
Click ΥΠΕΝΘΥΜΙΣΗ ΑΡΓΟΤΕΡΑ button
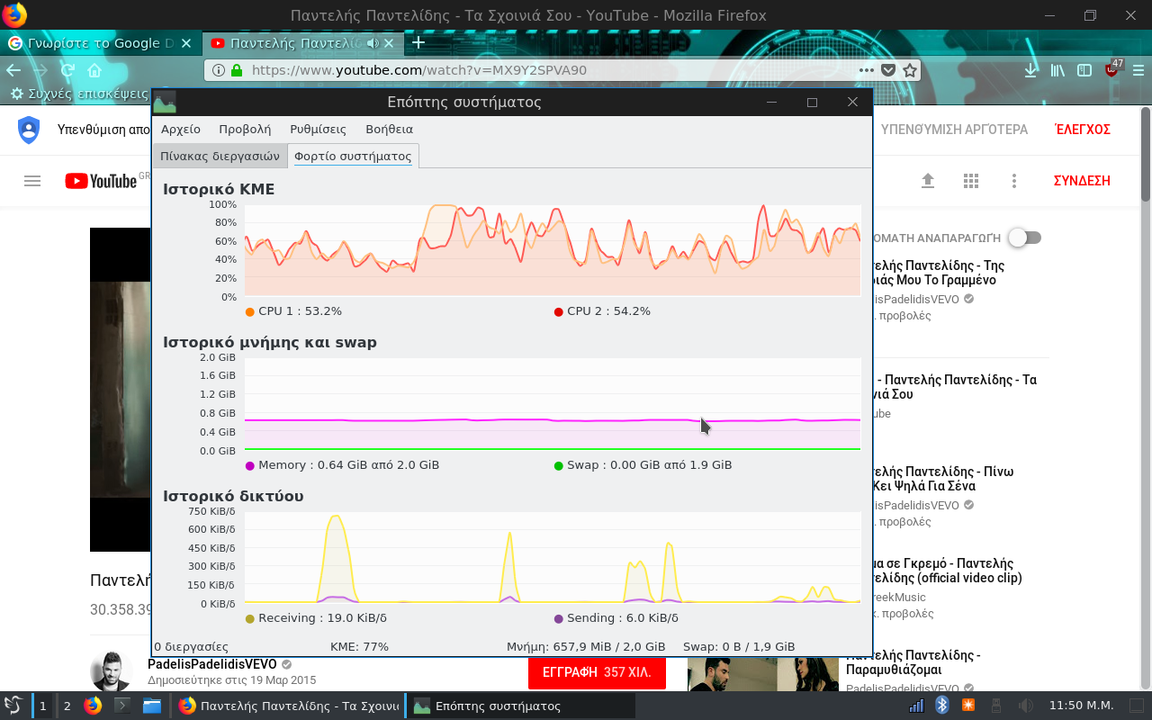pos(954,129)
